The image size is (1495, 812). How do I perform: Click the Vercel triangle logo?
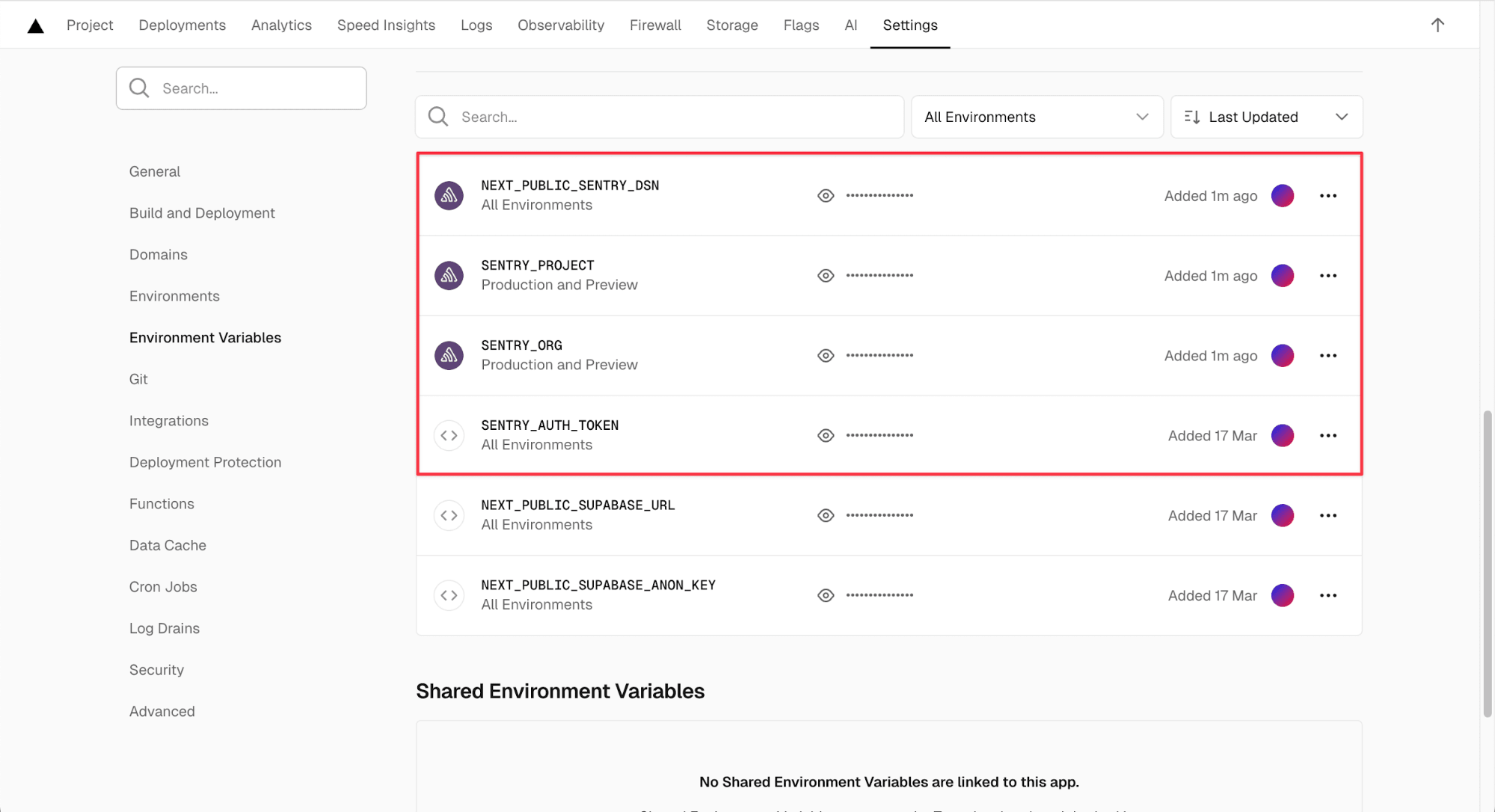click(35, 25)
